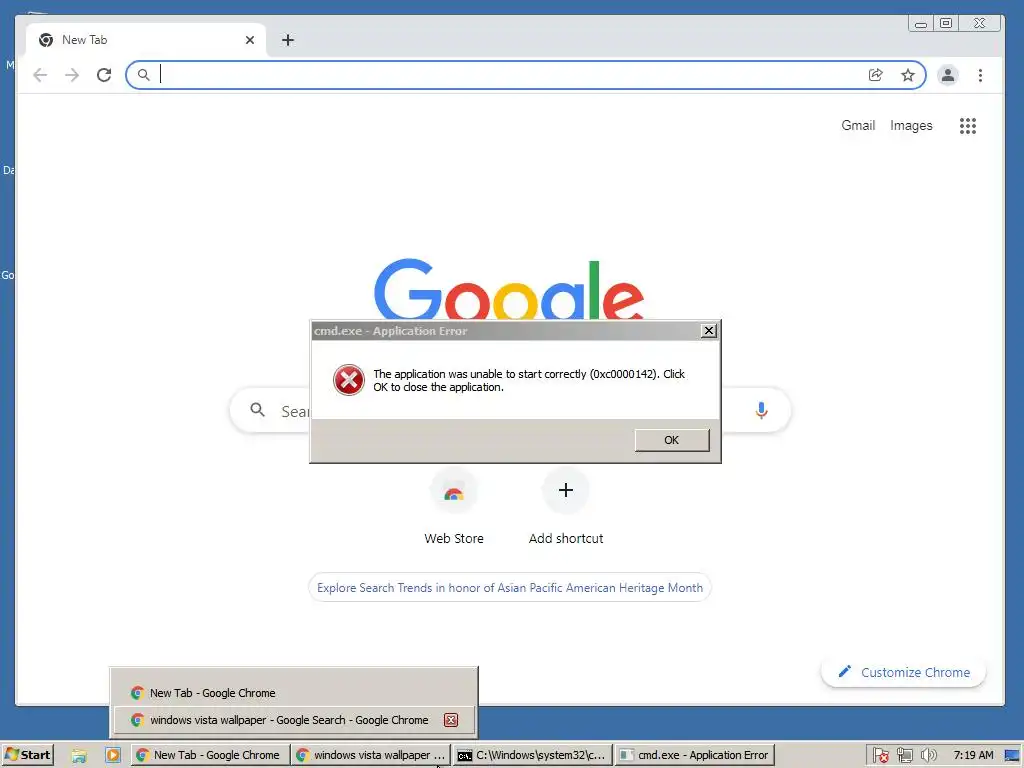
Task: Reload the page with the refresh icon
Action: 104,75
